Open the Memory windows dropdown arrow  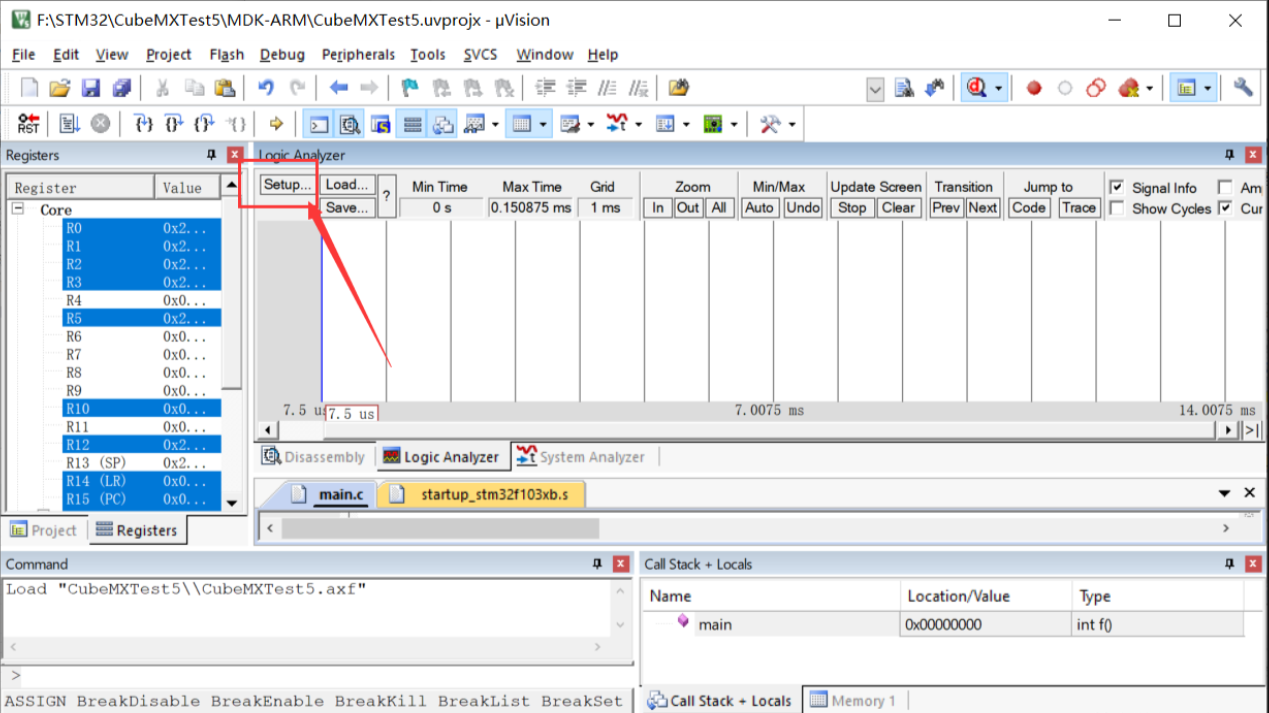pos(543,124)
